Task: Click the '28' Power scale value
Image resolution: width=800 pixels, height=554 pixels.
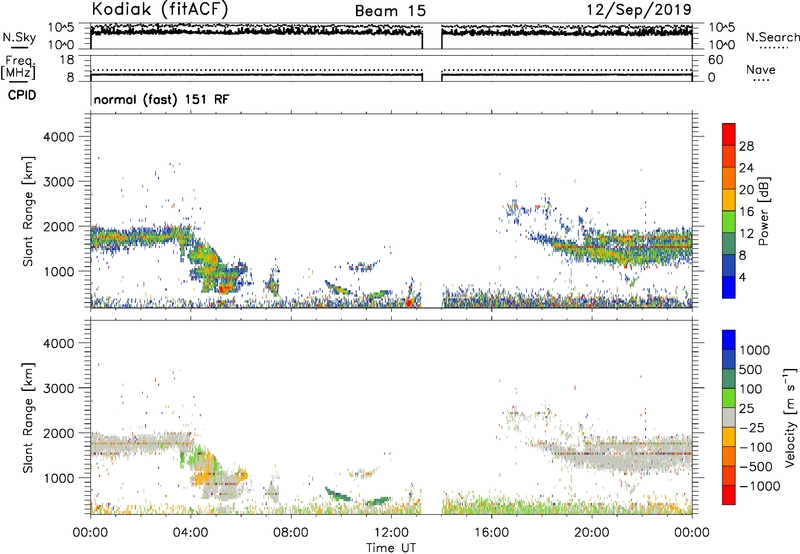Action: 746,146
